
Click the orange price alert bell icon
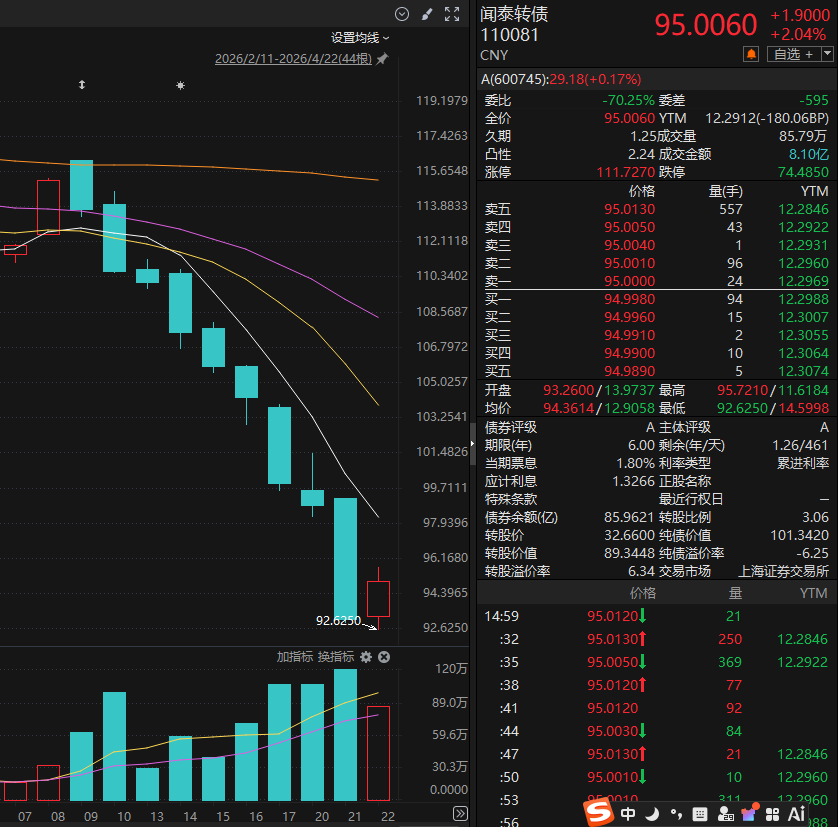coord(751,54)
